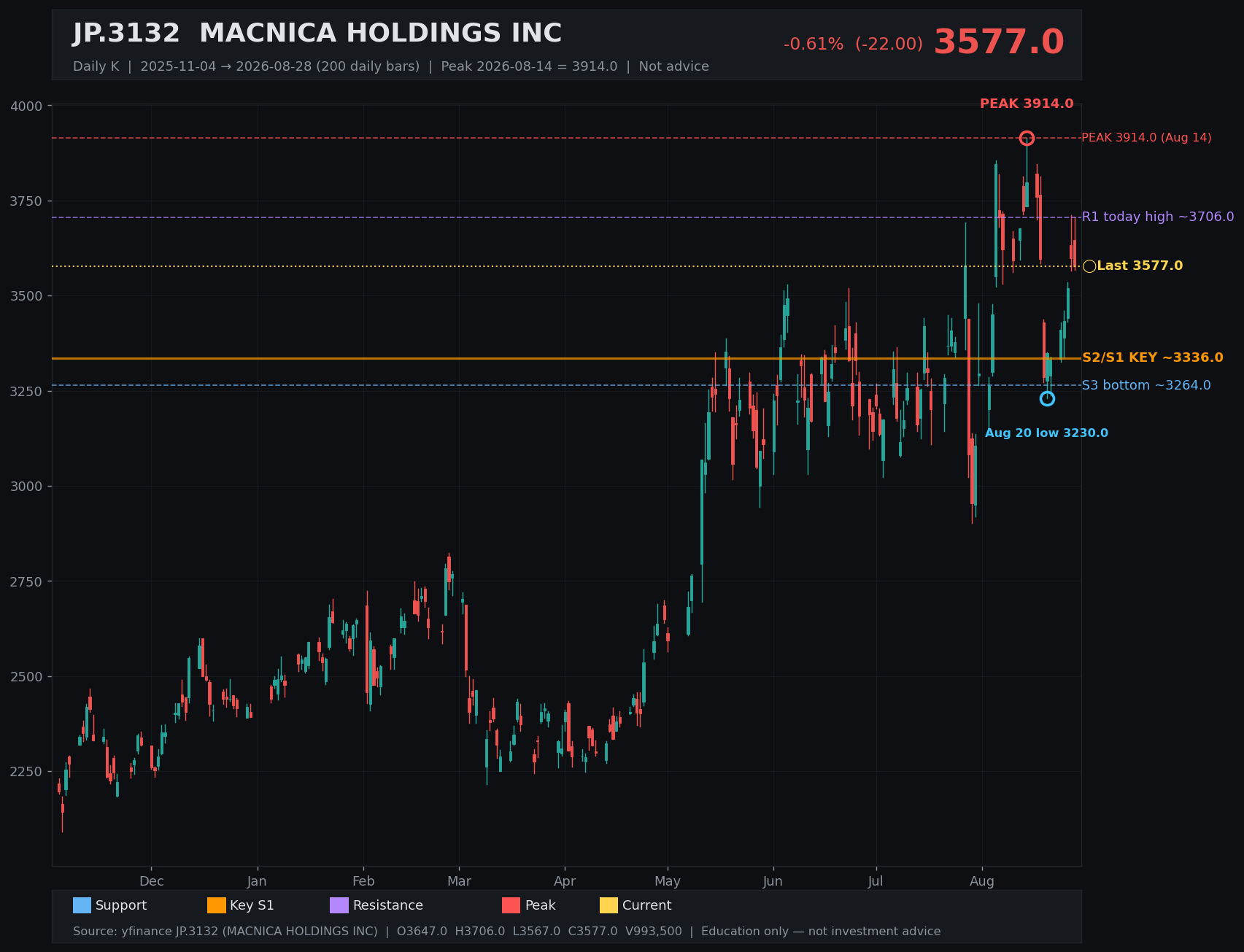The image size is (1244, 952).
Task: Click the 2500 y-axis tick label
Action: click(x=27, y=677)
